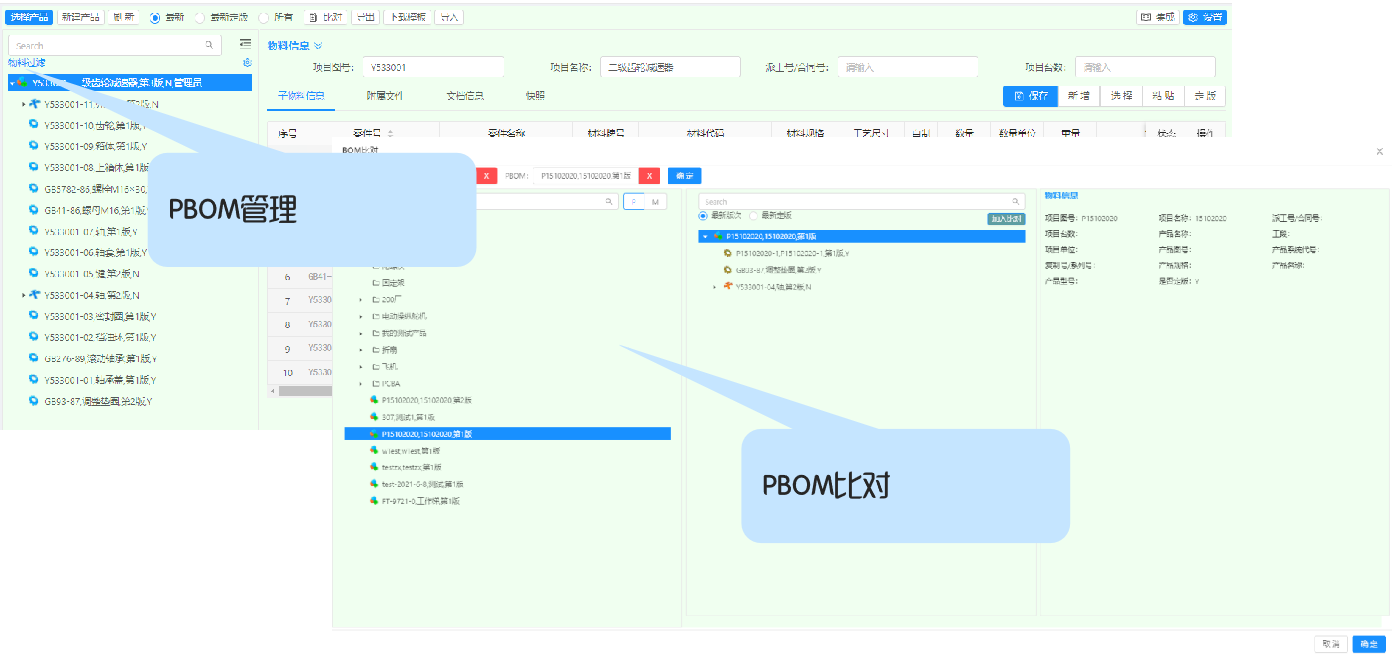This screenshot has width=1393, height=656.
Task: Open the 快照 tab
Action: [x=535, y=96]
